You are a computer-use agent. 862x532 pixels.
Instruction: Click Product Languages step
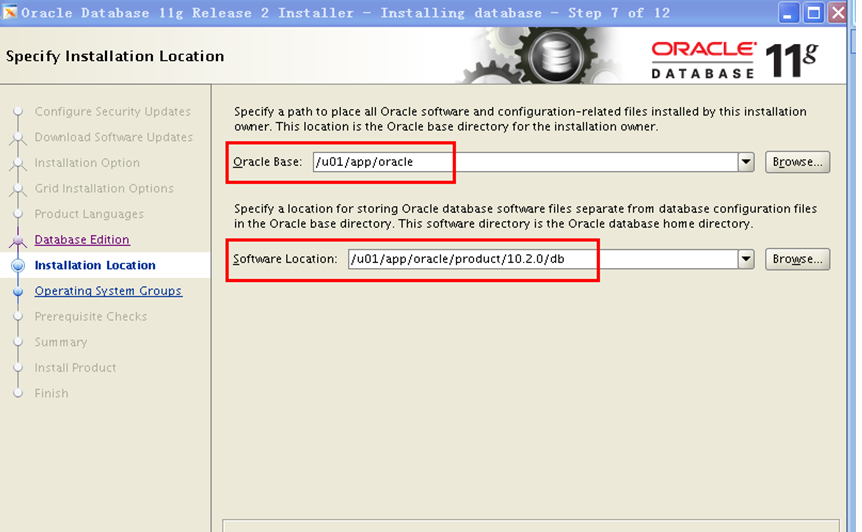pos(89,214)
